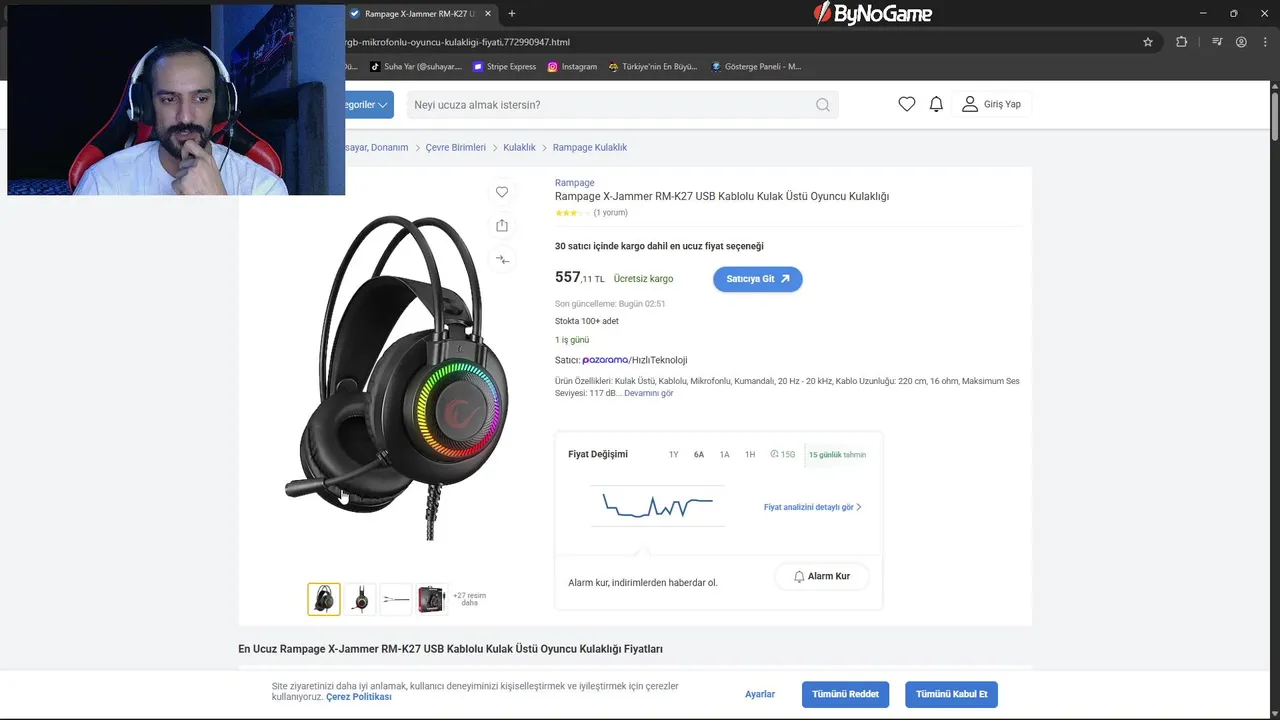Image resolution: width=1280 pixels, height=720 pixels.
Task: Open media control icon in Chrome toolbar
Action: point(1217,42)
